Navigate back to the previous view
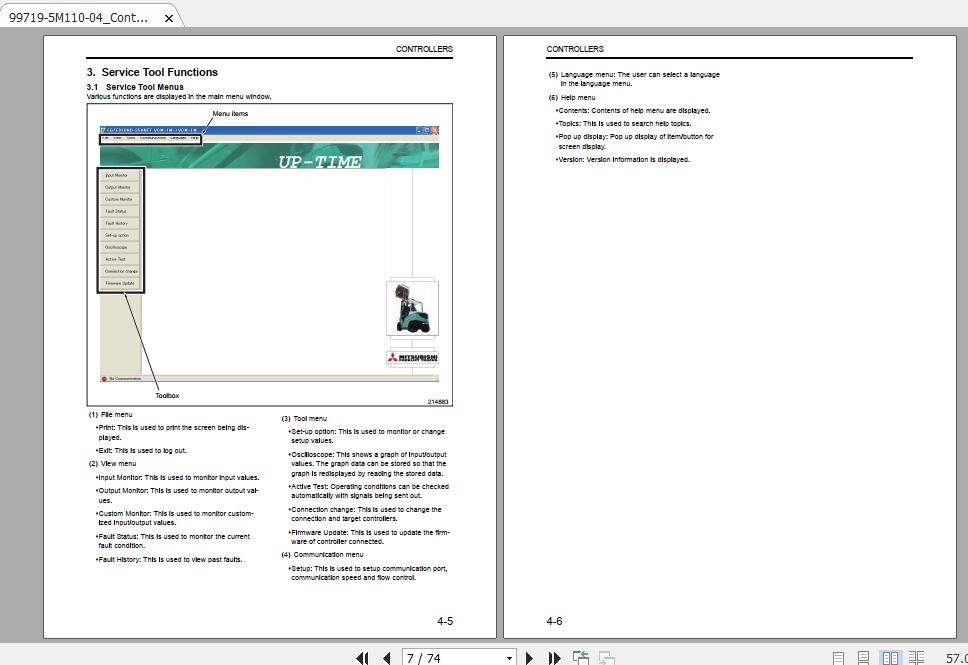Viewport: 968px width, 665px height. click(x=580, y=657)
